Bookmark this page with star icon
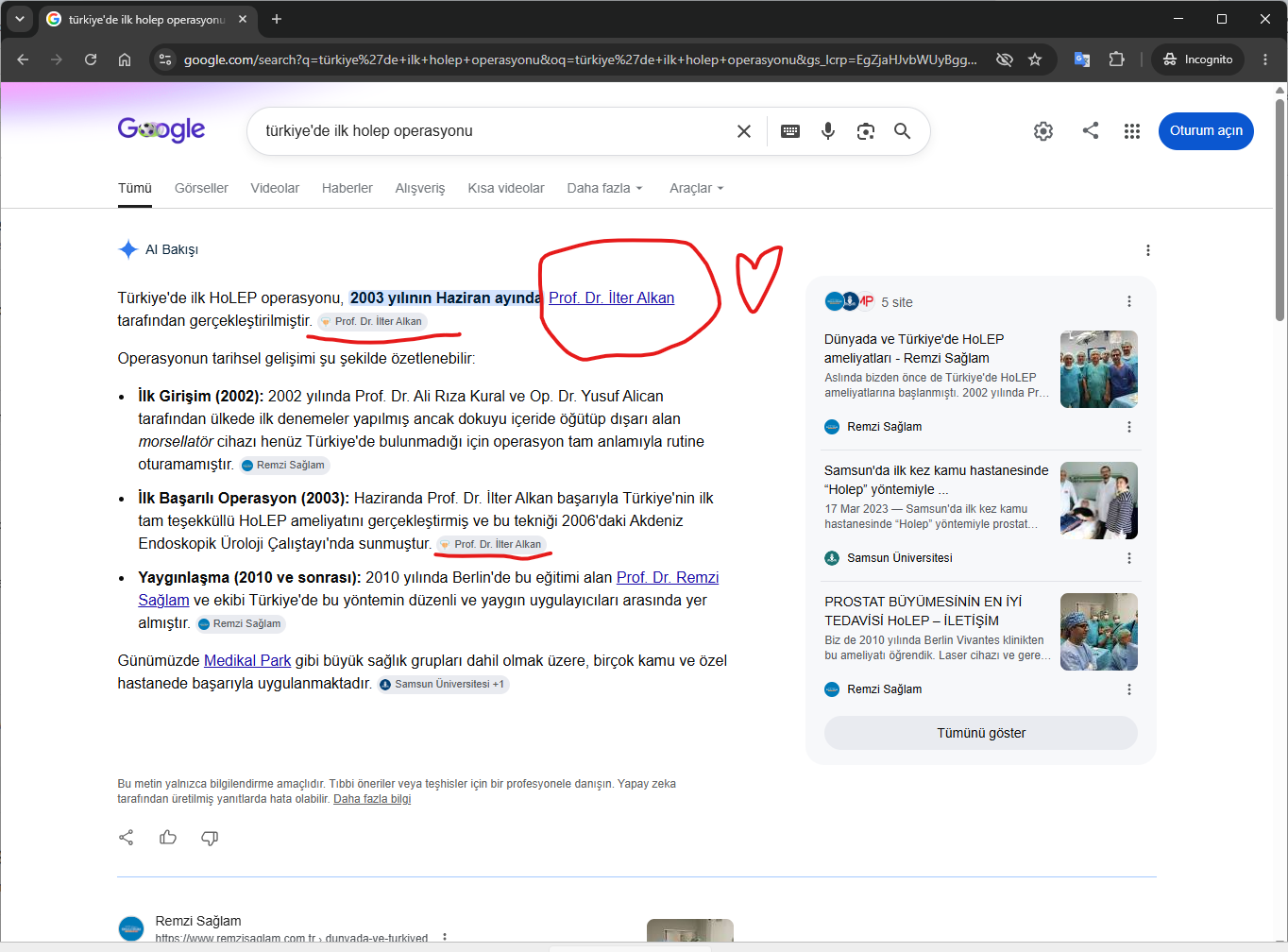The image size is (1288, 952). click(1035, 59)
